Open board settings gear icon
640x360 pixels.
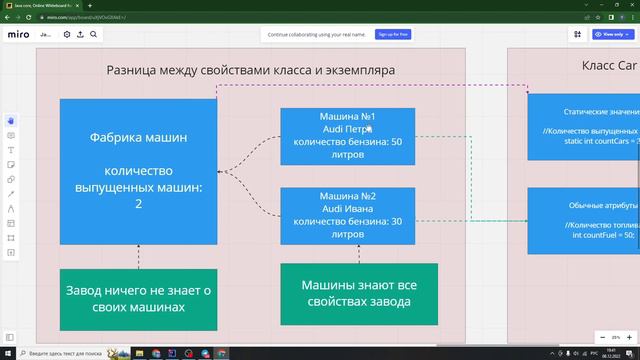[x=67, y=35]
